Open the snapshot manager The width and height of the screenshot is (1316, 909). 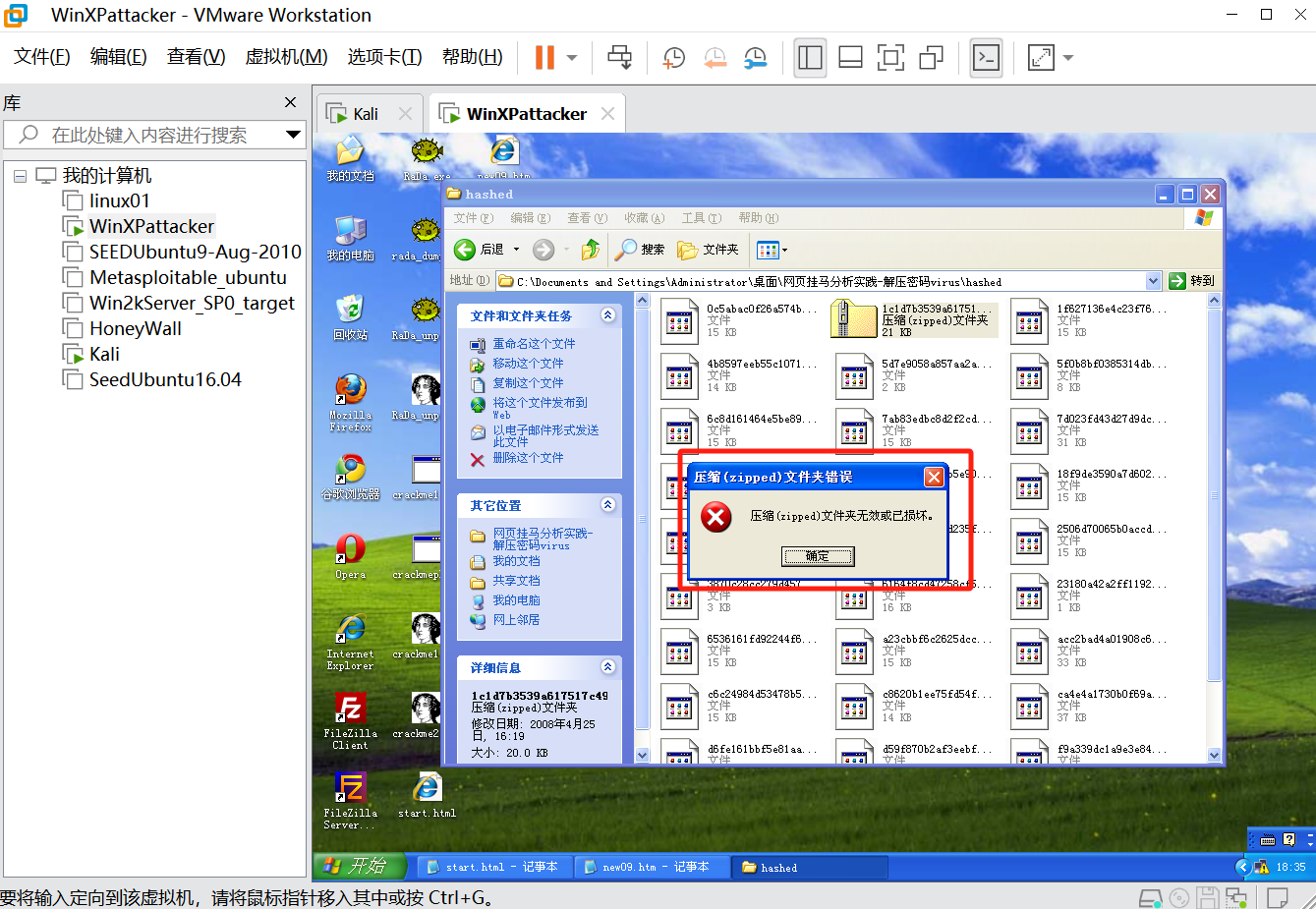756,57
